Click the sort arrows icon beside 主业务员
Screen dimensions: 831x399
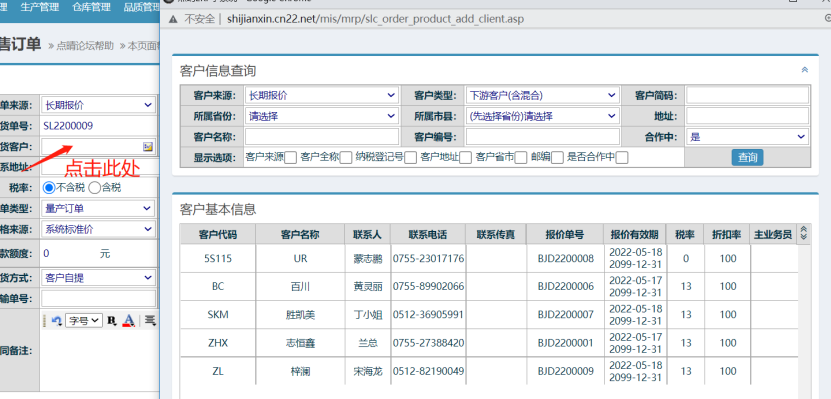coord(803,233)
